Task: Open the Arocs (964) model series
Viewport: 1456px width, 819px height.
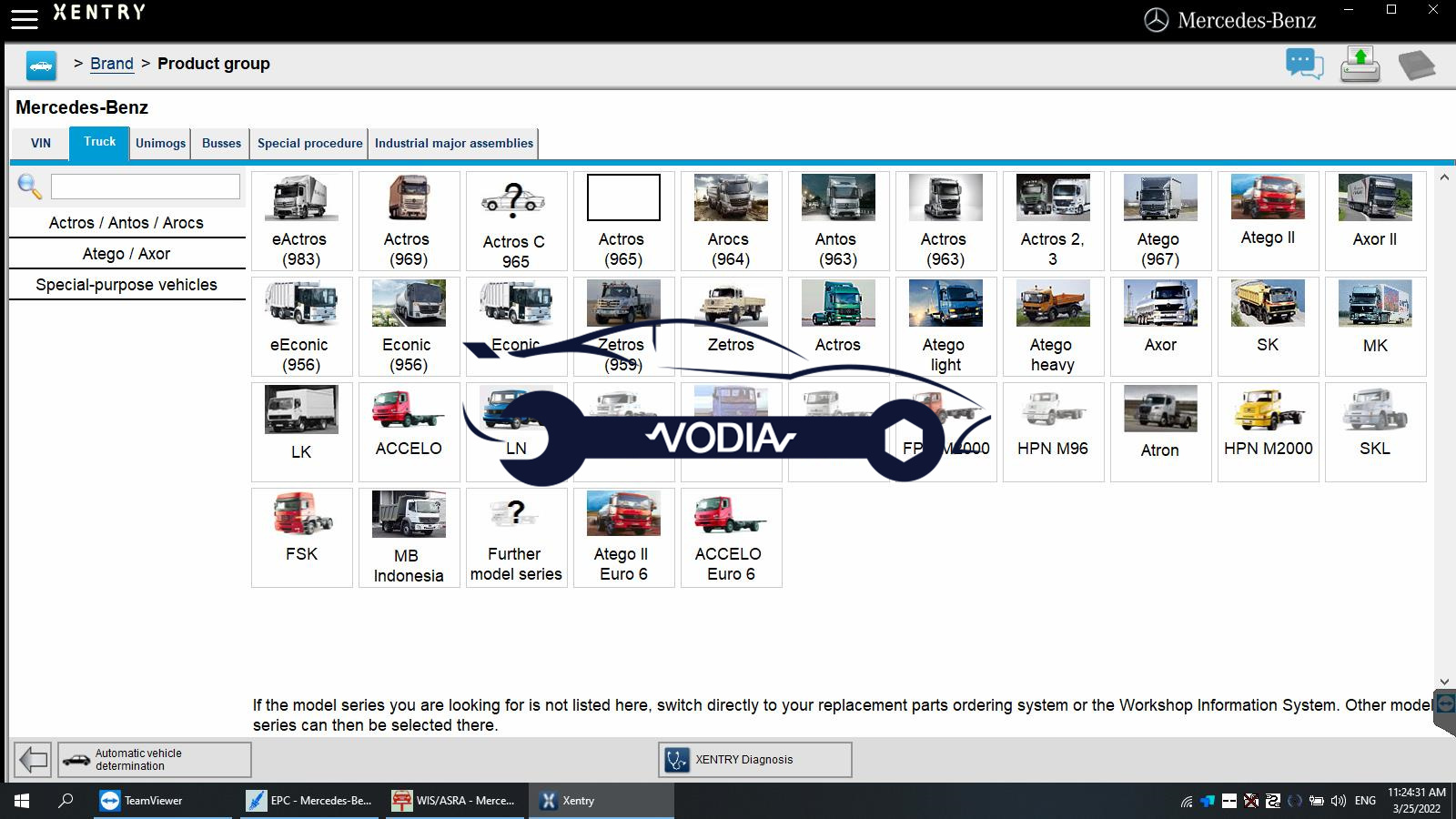Action: click(x=732, y=221)
